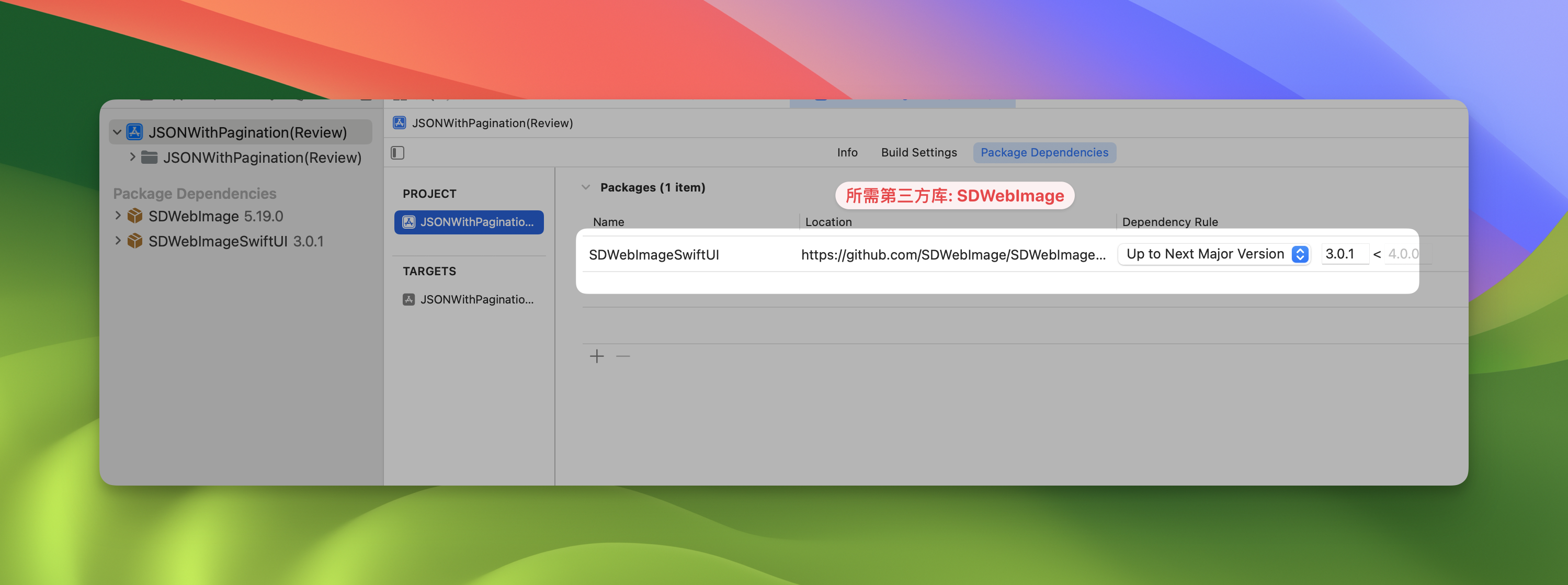Add a package with the plus button

[597, 356]
